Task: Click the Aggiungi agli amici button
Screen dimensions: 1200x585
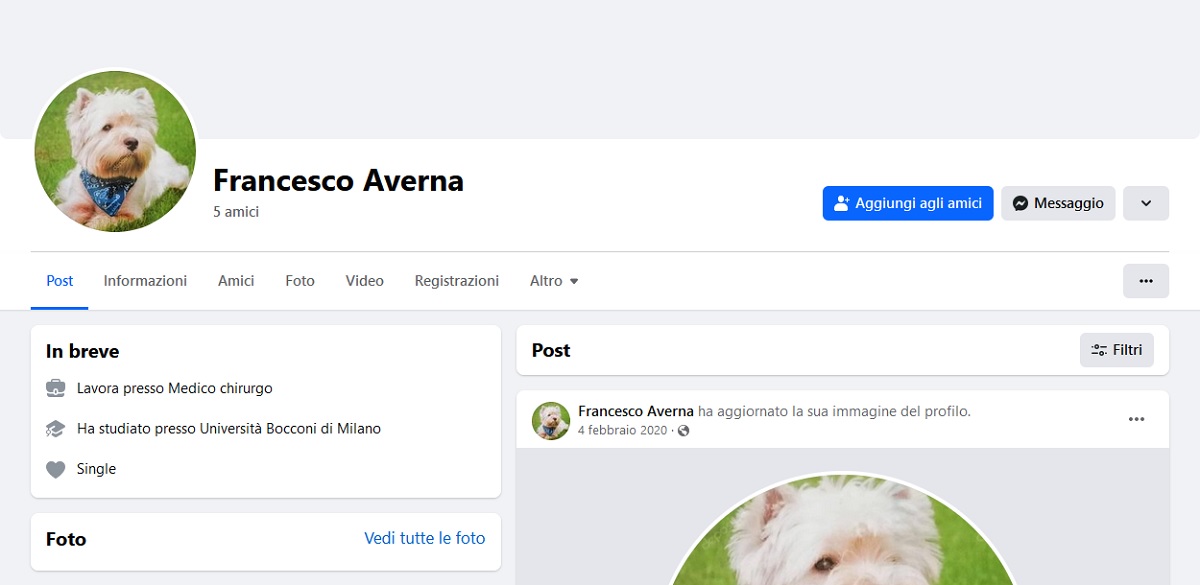Action: coord(907,203)
